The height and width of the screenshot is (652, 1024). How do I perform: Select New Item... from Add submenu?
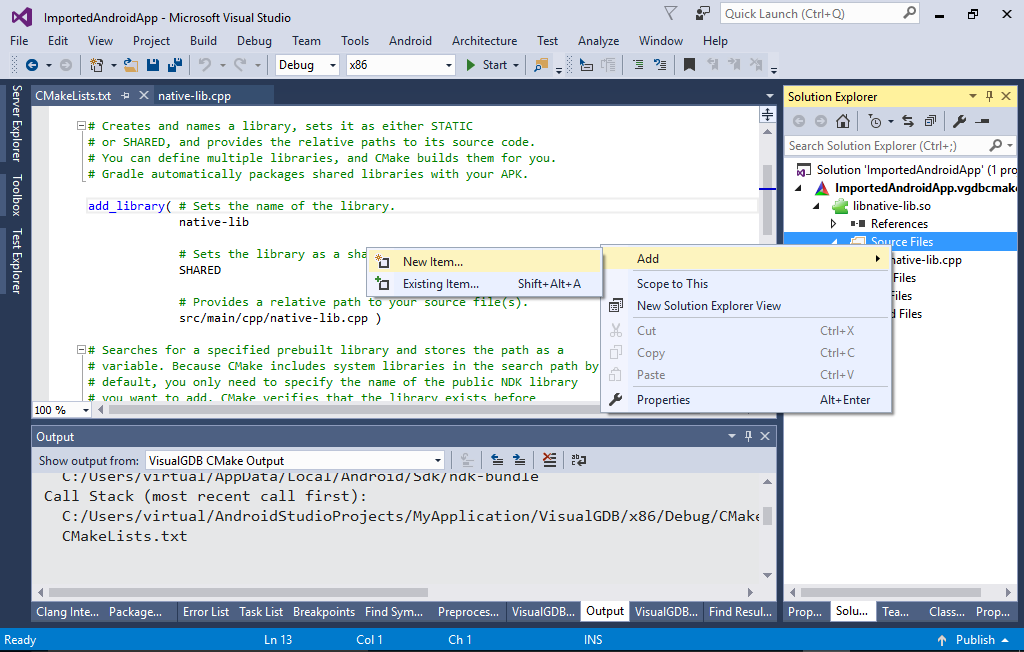(x=484, y=261)
